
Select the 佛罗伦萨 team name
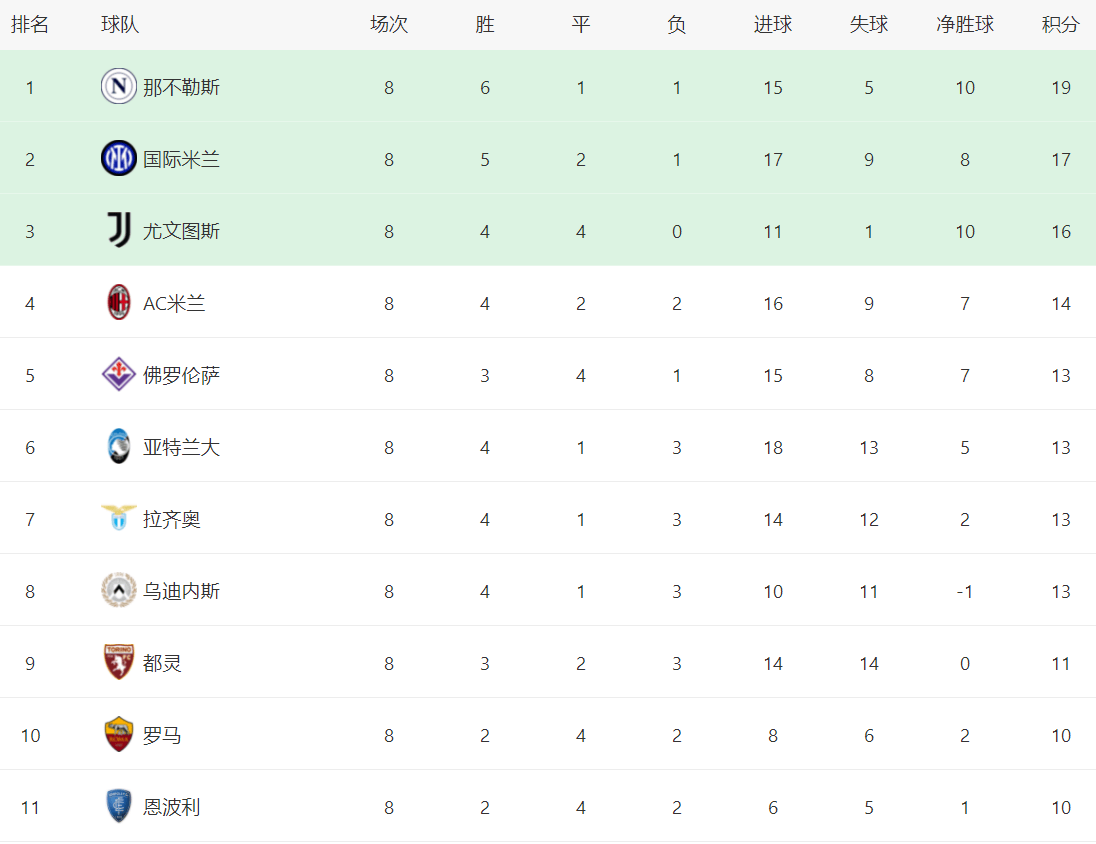pyautogui.click(x=181, y=376)
